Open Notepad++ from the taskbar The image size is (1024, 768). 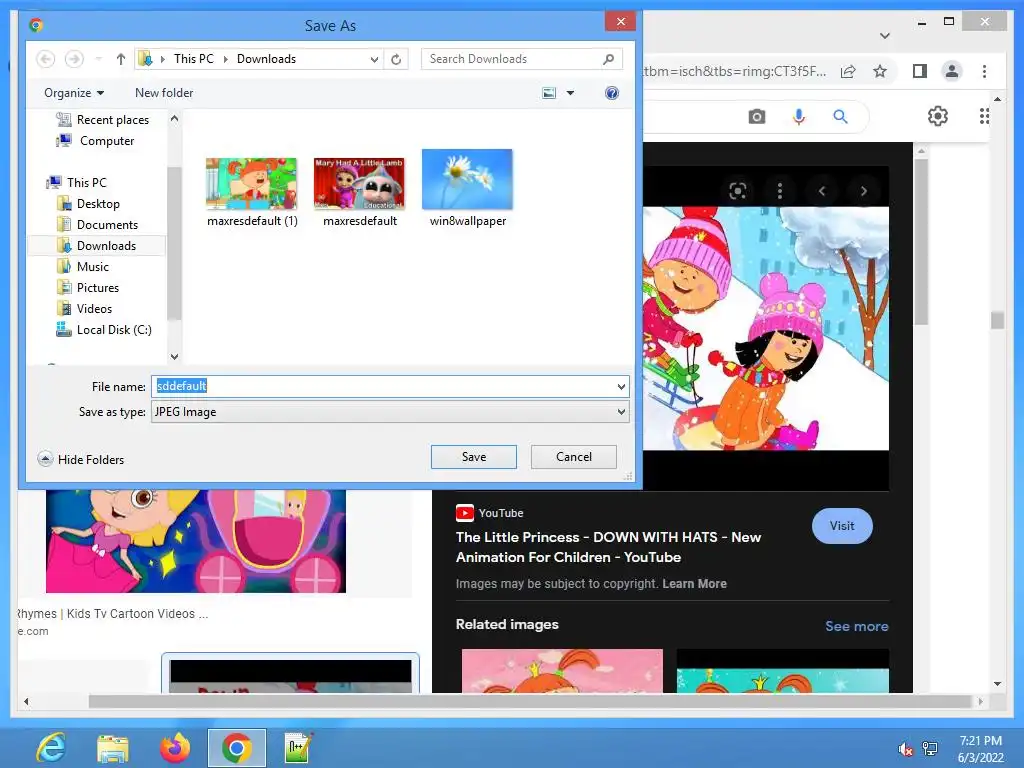click(298, 748)
